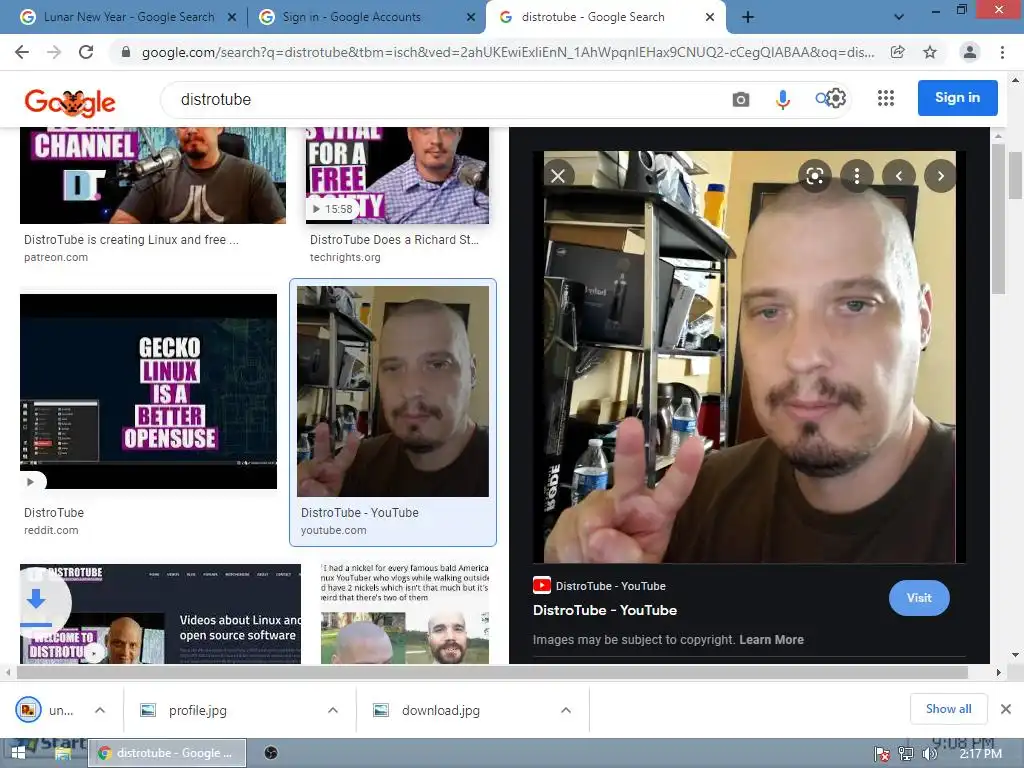The height and width of the screenshot is (768, 1024).
Task: Open preview panel three-dot options
Action: click(x=857, y=176)
